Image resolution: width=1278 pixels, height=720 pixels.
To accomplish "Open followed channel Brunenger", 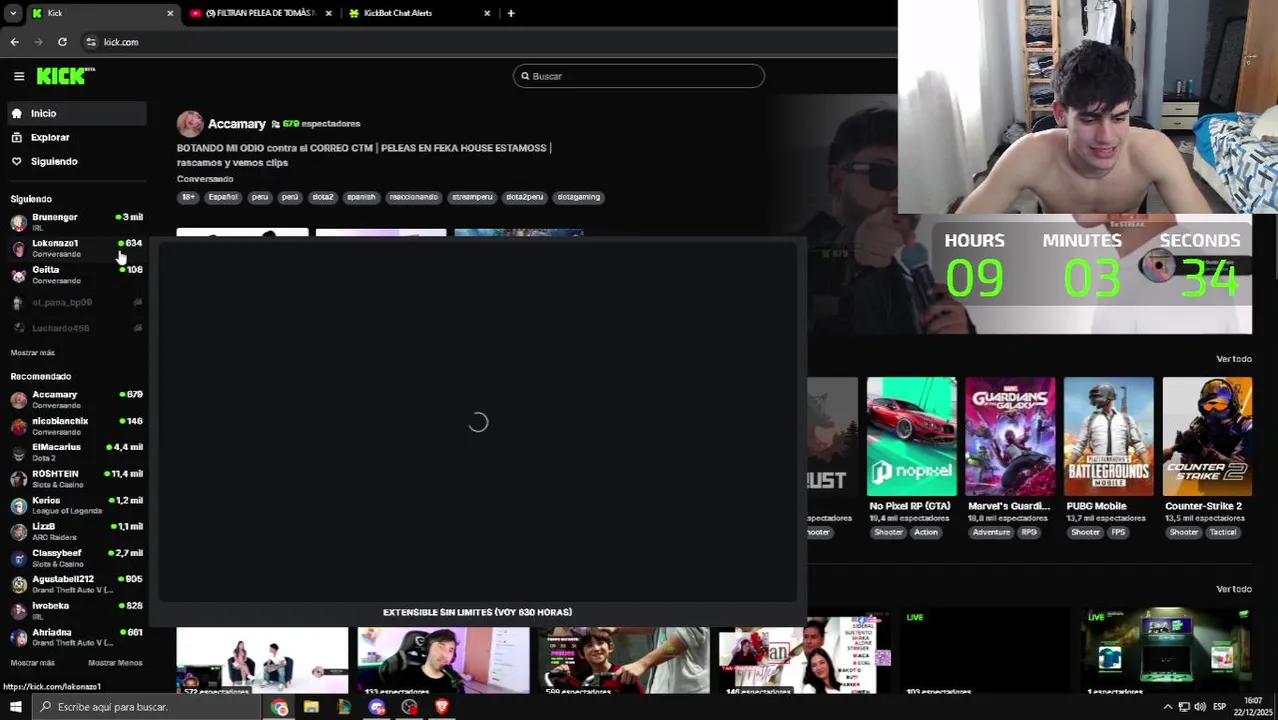I will [76, 222].
